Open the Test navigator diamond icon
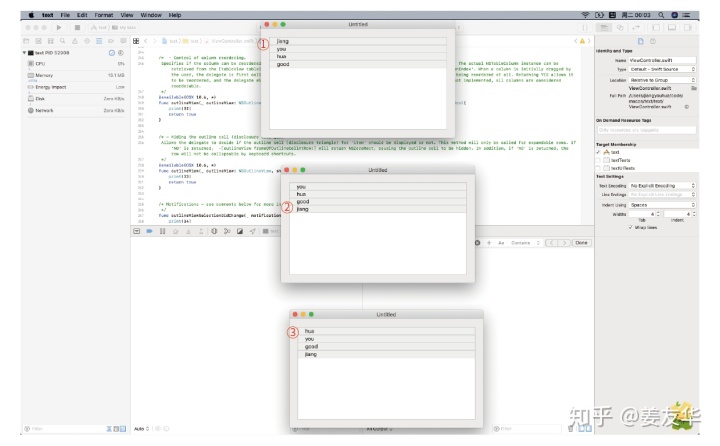Viewport: 720px width, 446px height. (x=87, y=41)
